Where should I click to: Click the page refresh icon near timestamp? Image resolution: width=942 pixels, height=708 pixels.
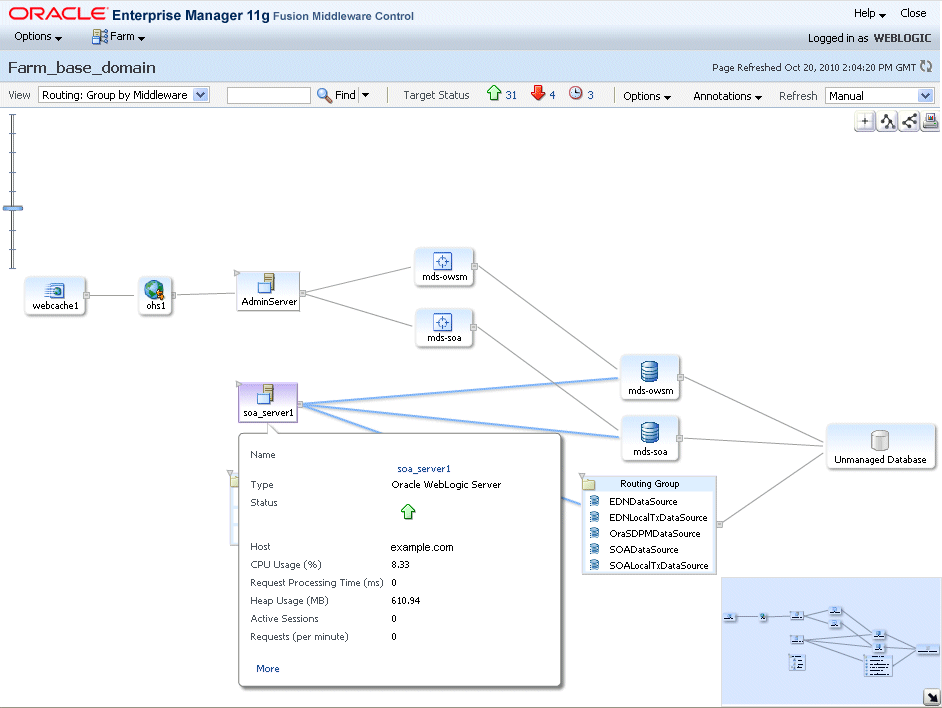tap(926, 67)
